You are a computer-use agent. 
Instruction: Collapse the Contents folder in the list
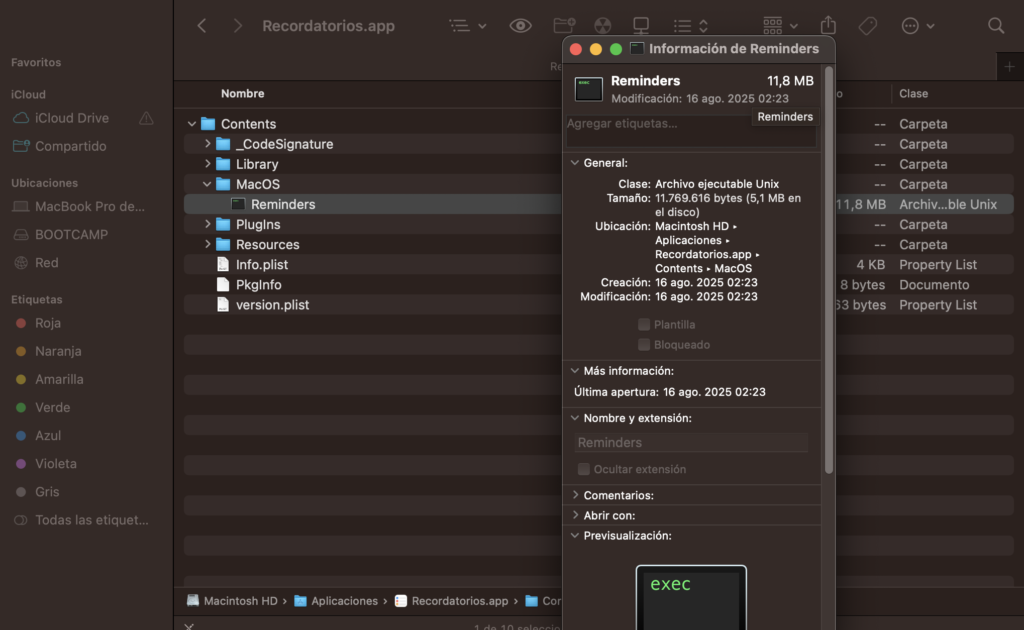tap(192, 124)
